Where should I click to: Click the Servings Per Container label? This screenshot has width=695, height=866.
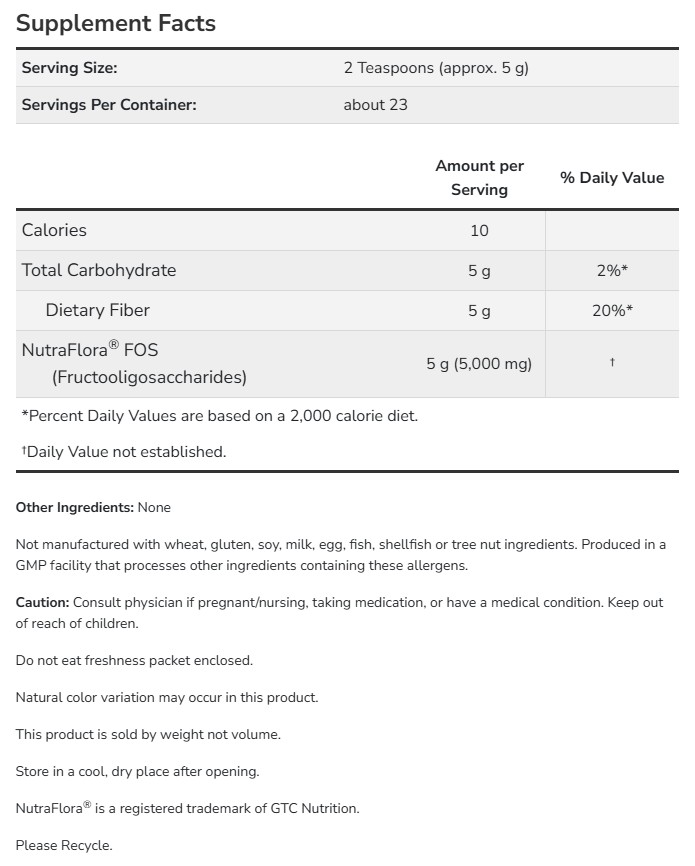[x=109, y=104]
